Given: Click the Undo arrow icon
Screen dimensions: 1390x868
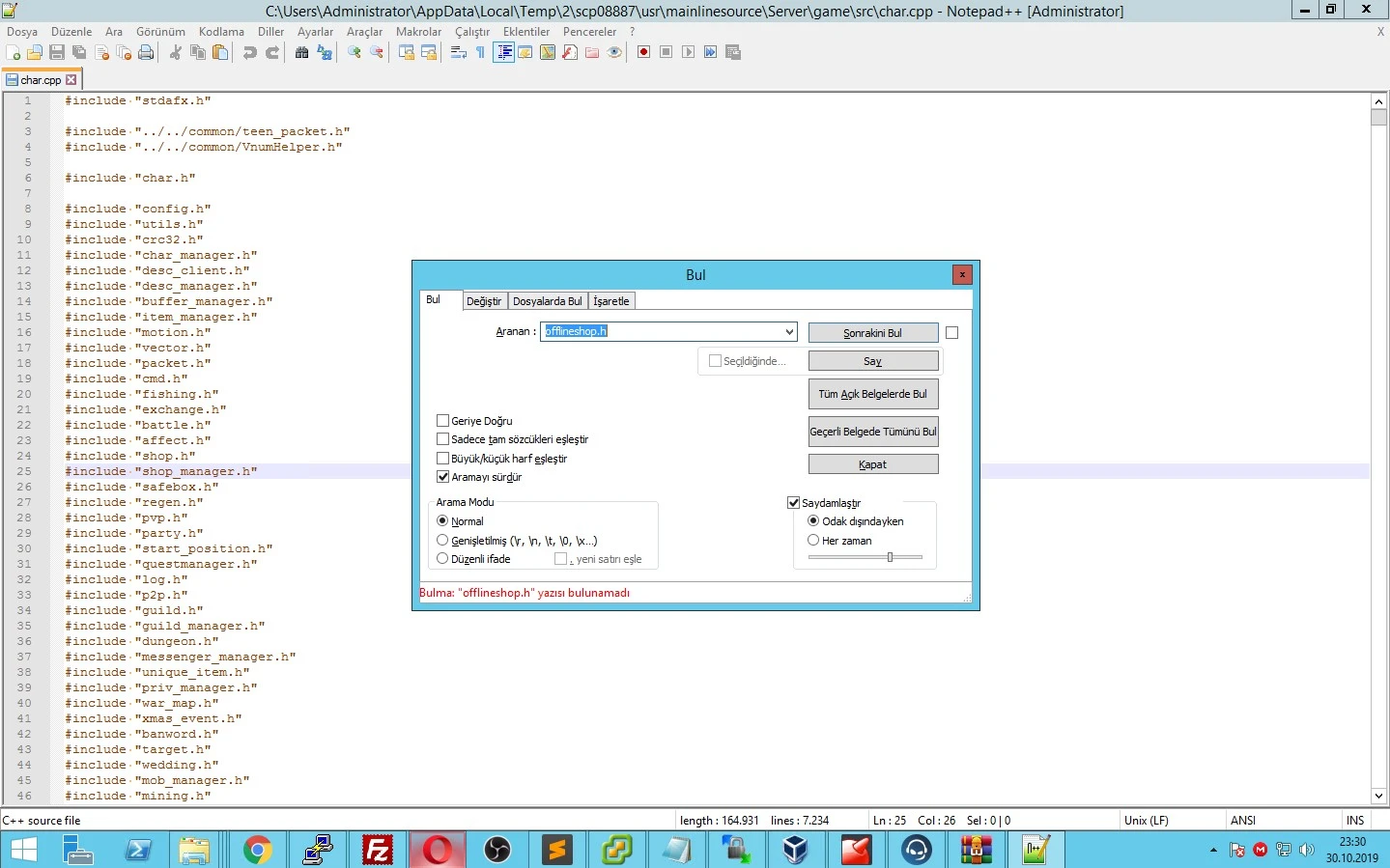Looking at the screenshot, I should (x=250, y=52).
